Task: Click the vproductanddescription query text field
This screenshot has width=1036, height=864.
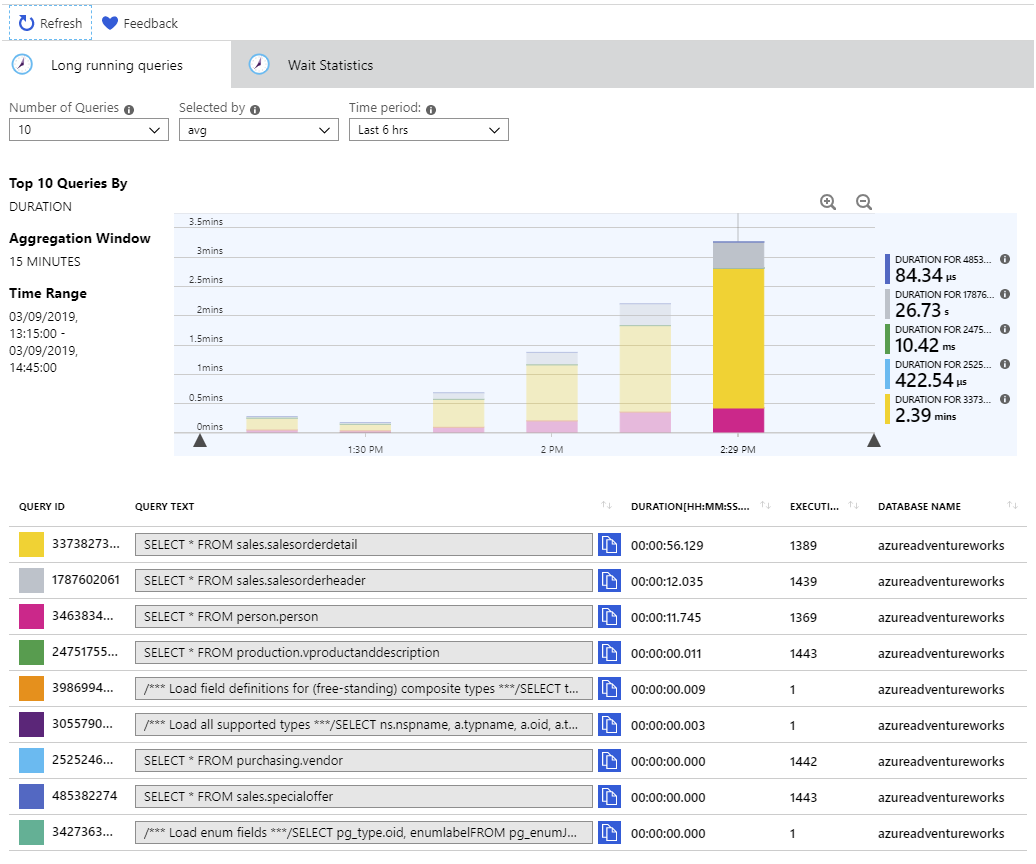Action: click(x=363, y=653)
